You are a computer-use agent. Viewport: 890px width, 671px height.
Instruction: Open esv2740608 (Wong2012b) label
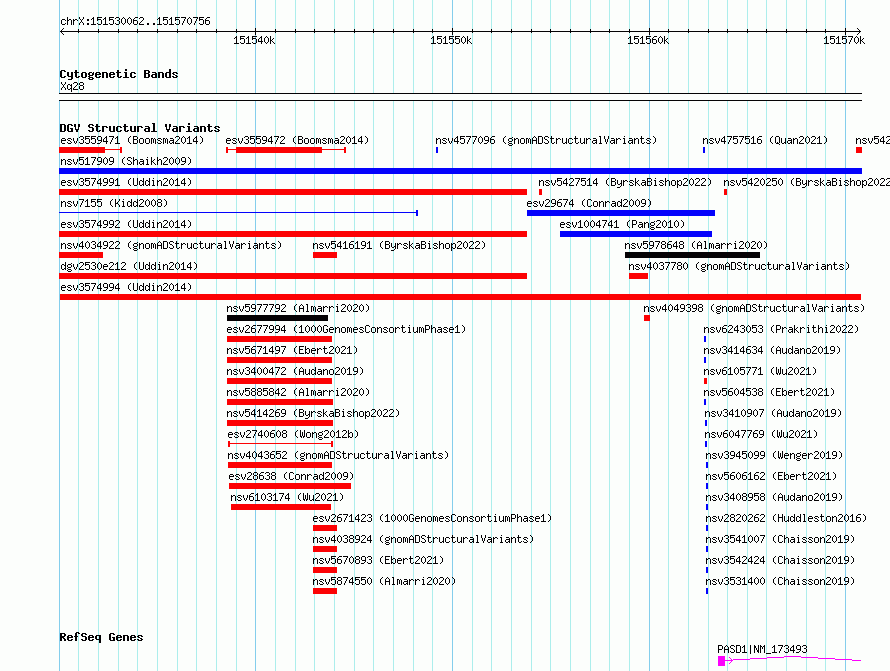pyautogui.click(x=293, y=434)
